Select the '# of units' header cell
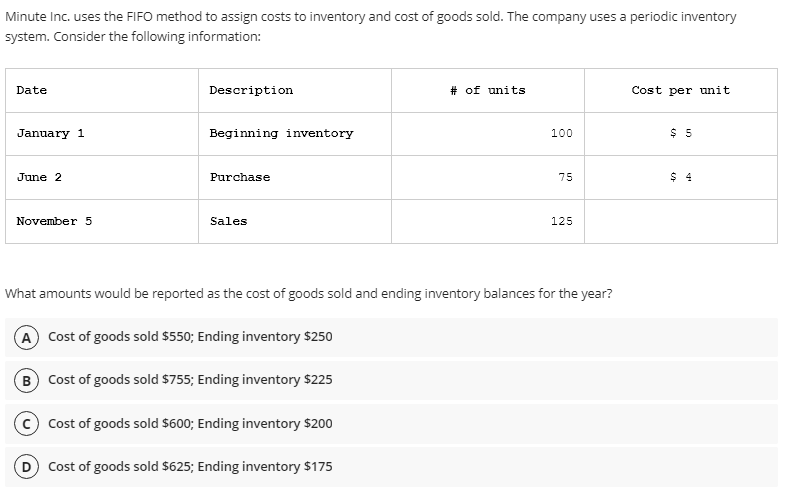This screenshot has width=794, height=499. [487, 90]
